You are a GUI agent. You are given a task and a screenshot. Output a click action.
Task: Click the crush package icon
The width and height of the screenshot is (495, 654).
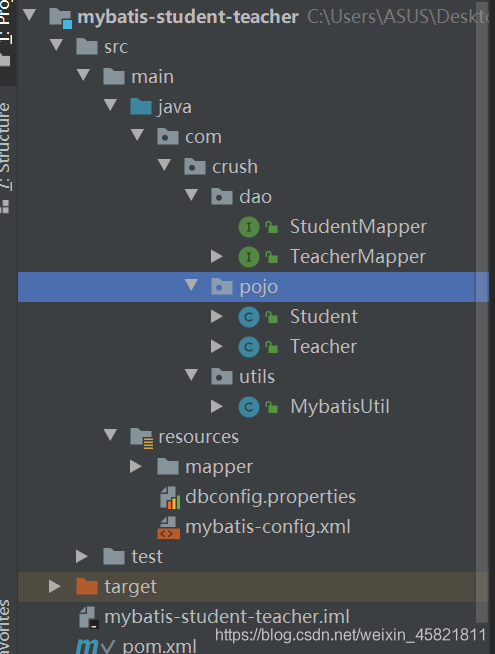[195, 166]
